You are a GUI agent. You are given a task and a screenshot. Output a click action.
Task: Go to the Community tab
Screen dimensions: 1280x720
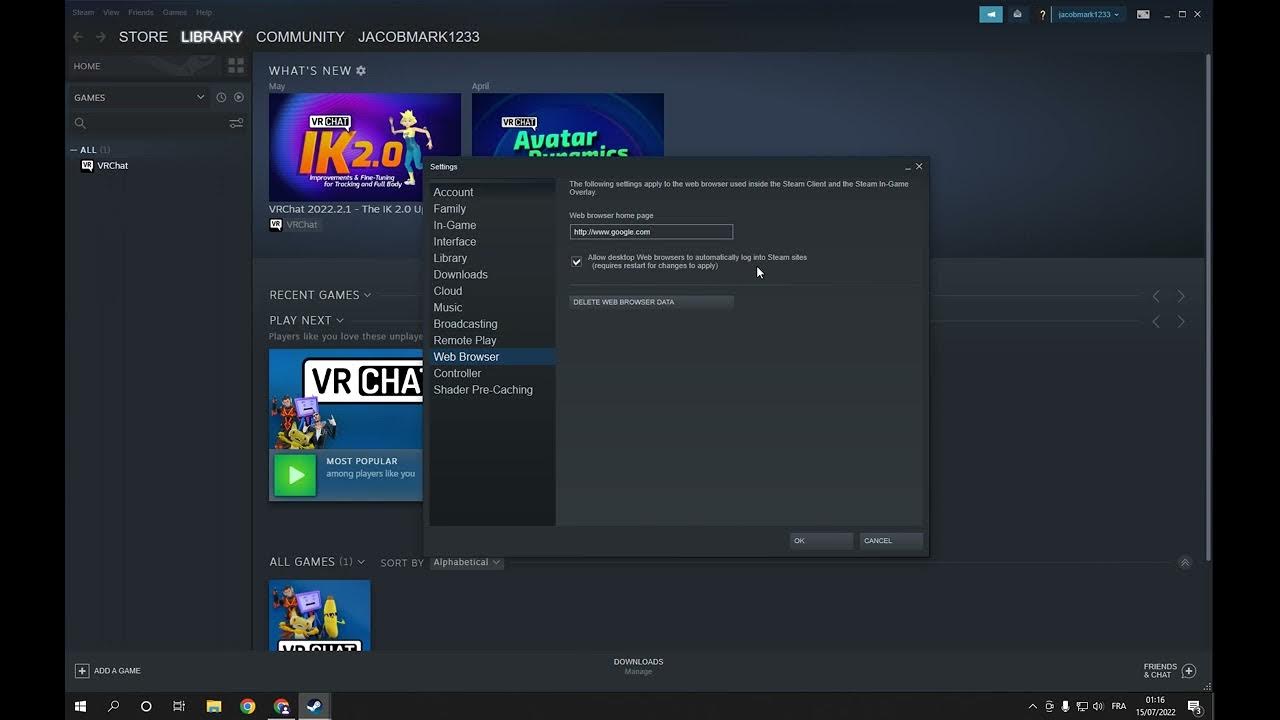[x=300, y=37]
